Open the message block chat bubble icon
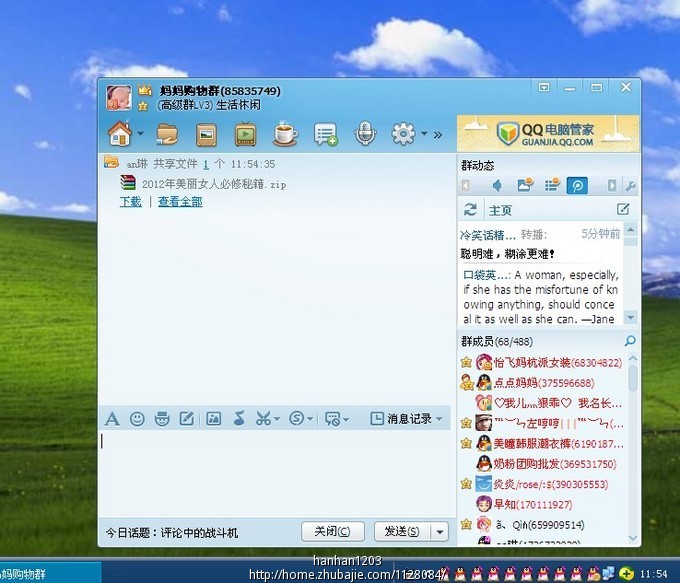This screenshot has height=583, width=680. click(x=333, y=419)
